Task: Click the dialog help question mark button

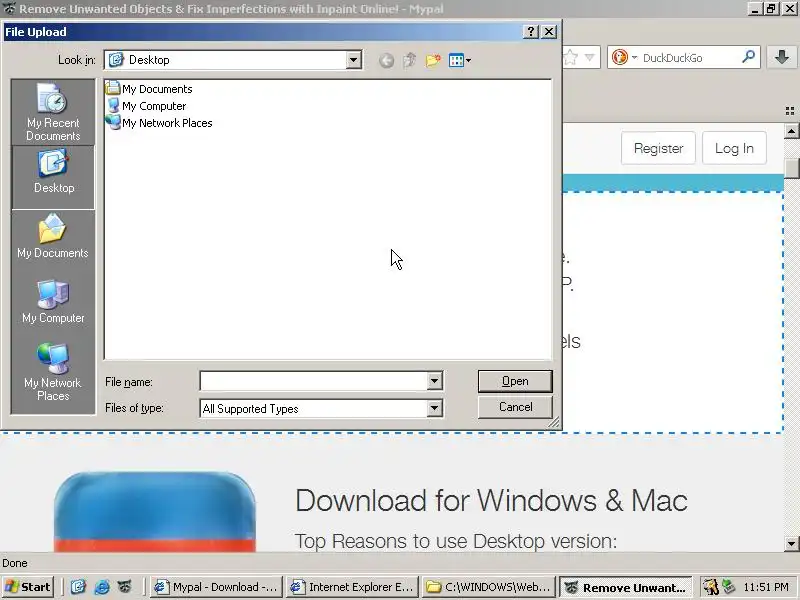Action: tap(531, 32)
